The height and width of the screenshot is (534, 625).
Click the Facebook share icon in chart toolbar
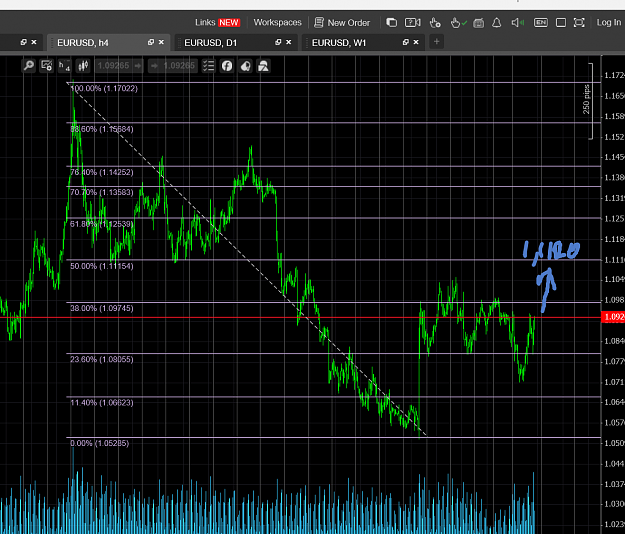[x=227, y=66]
